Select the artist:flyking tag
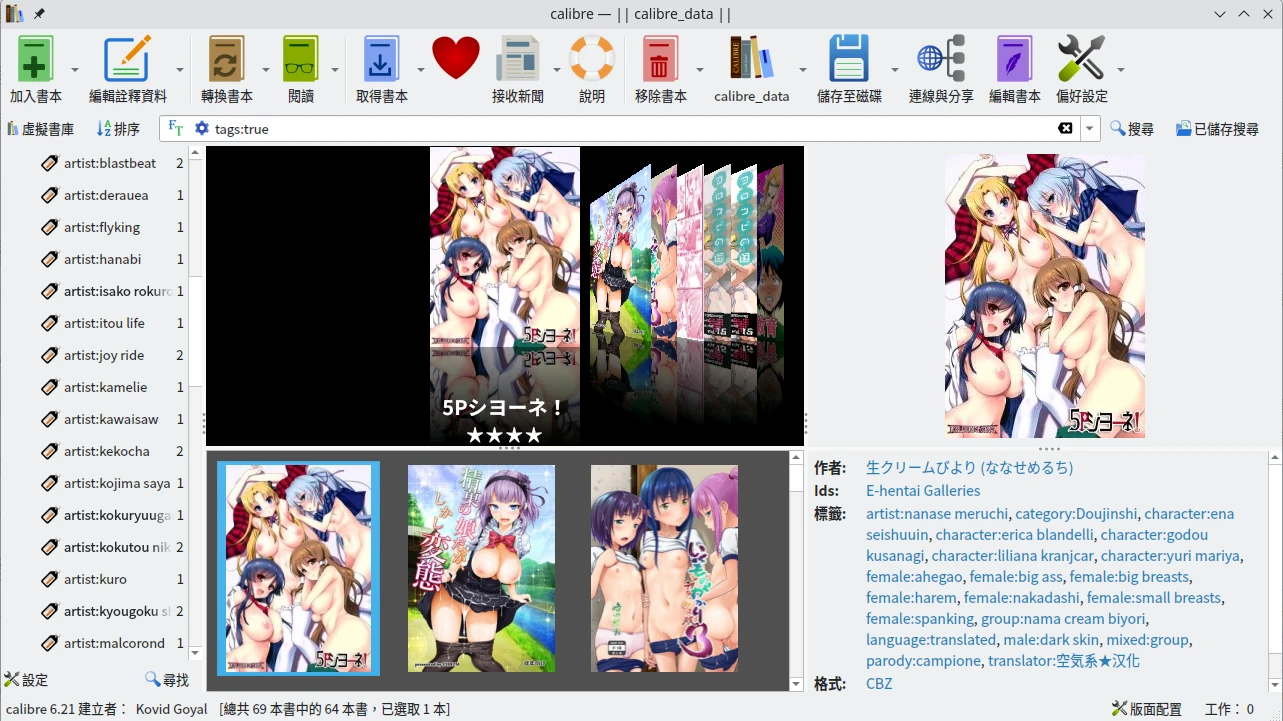This screenshot has width=1283, height=721. (x=102, y=227)
